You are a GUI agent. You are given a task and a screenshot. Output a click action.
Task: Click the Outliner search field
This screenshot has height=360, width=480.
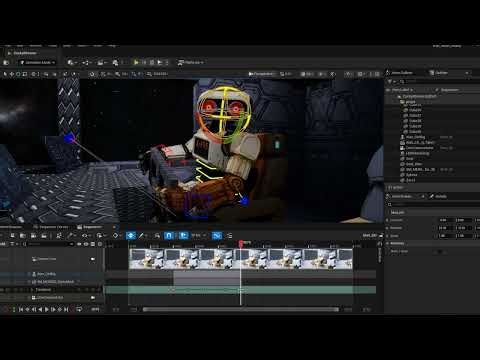440,81
